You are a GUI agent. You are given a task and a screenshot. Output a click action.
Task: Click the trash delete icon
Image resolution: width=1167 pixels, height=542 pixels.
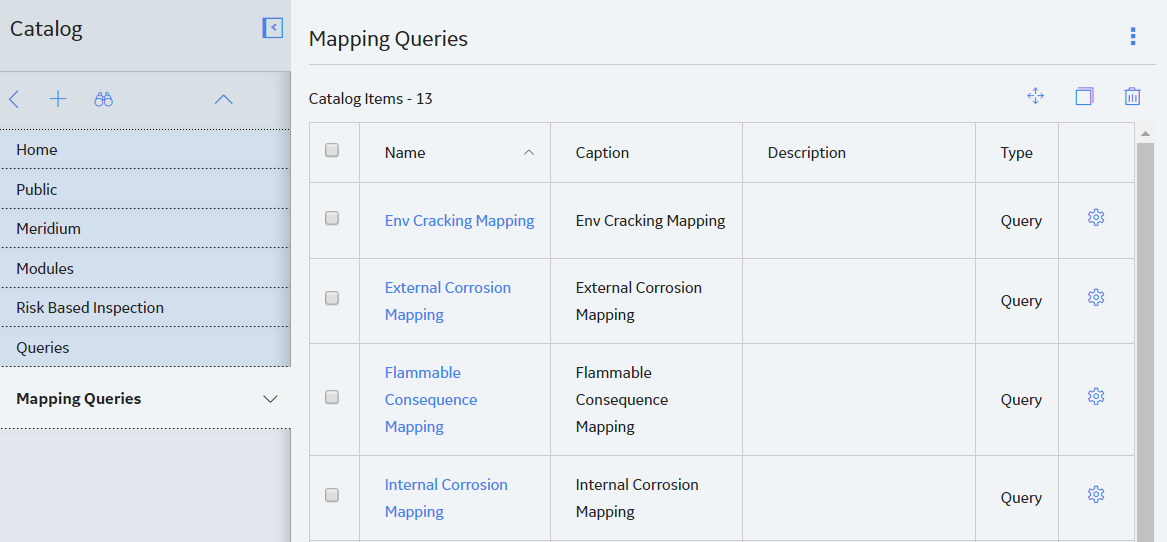tap(1132, 96)
